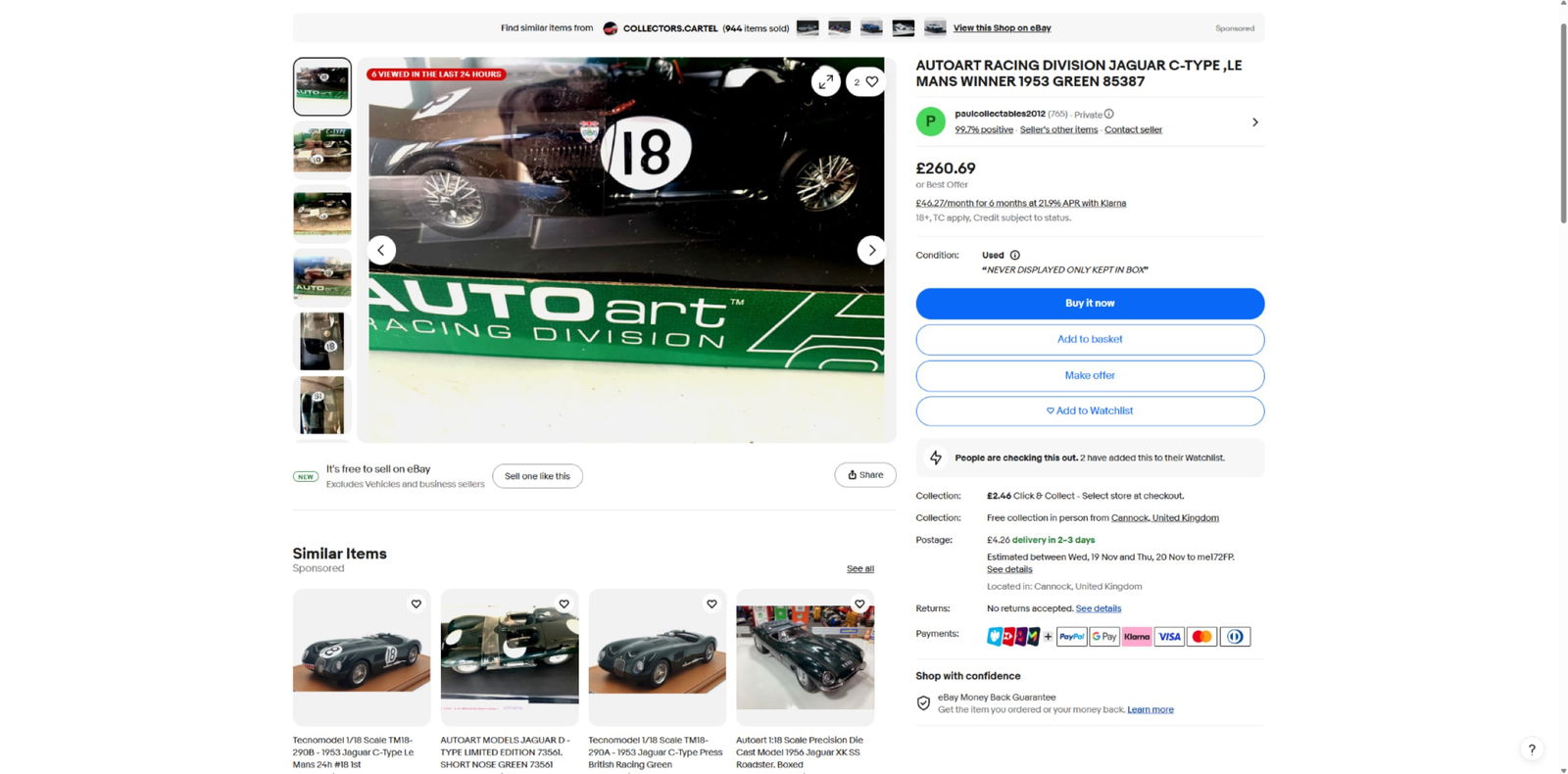Favorite the Tecnomodel TM18-290A similar item
Image resolution: width=1568 pixels, height=774 pixels.
(x=711, y=604)
